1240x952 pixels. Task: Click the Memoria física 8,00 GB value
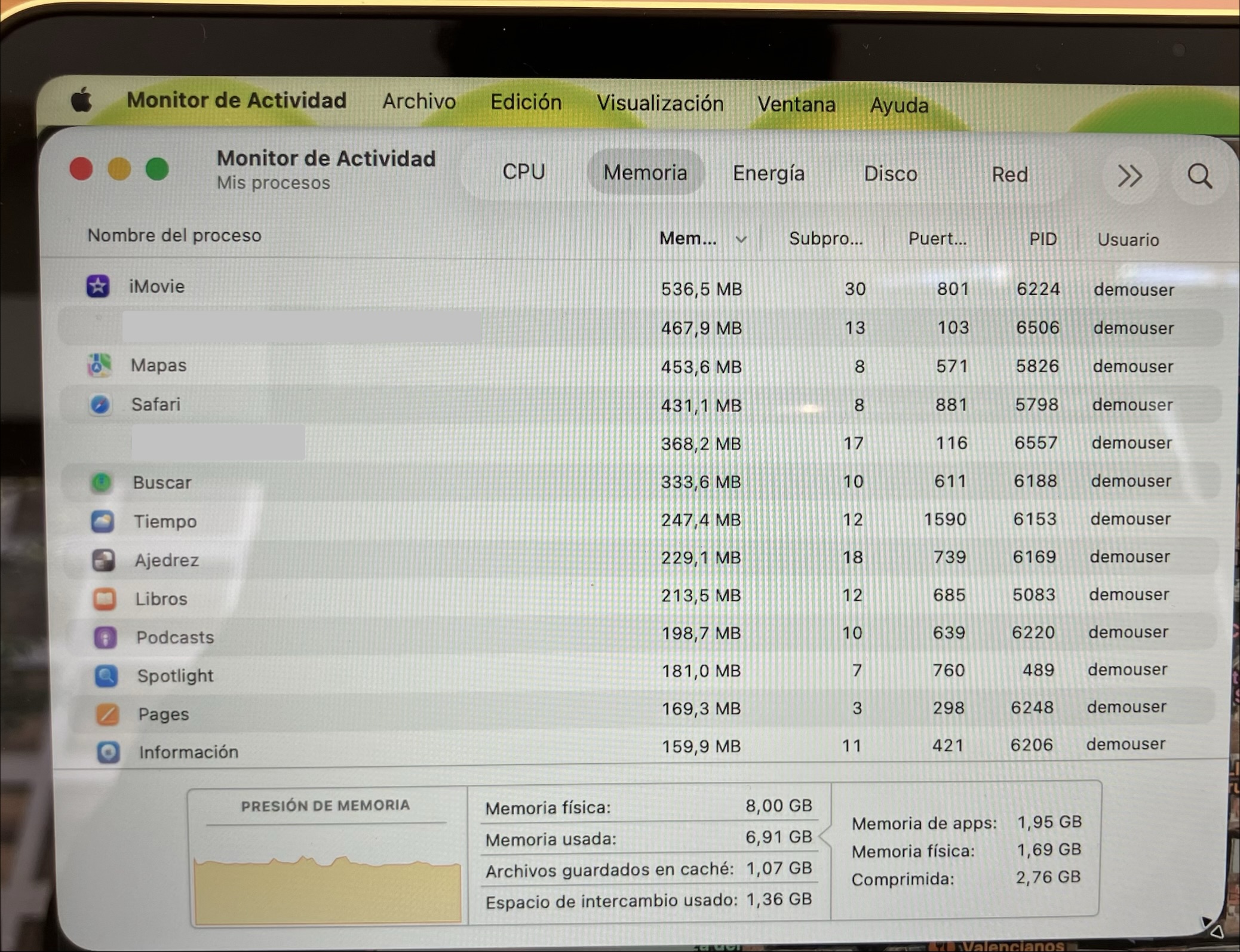[779, 806]
